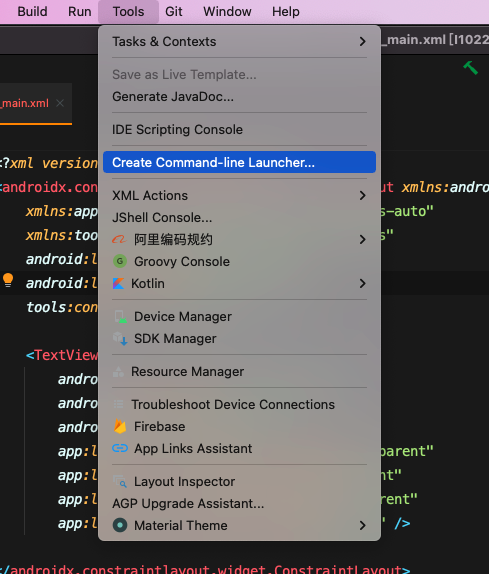The image size is (489, 574).
Task: Open the Git menu in the menu bar
Action: [173, 12]
